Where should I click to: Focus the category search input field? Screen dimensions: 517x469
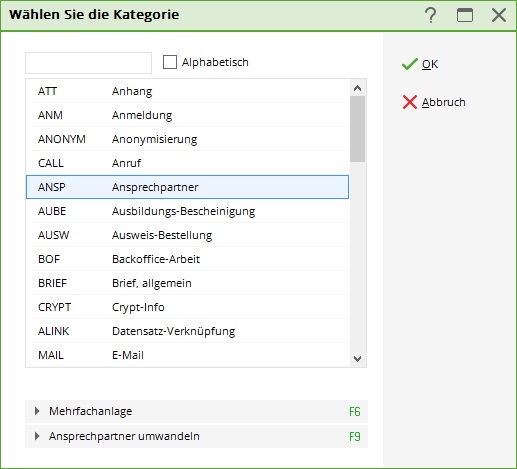pos(88,63)
